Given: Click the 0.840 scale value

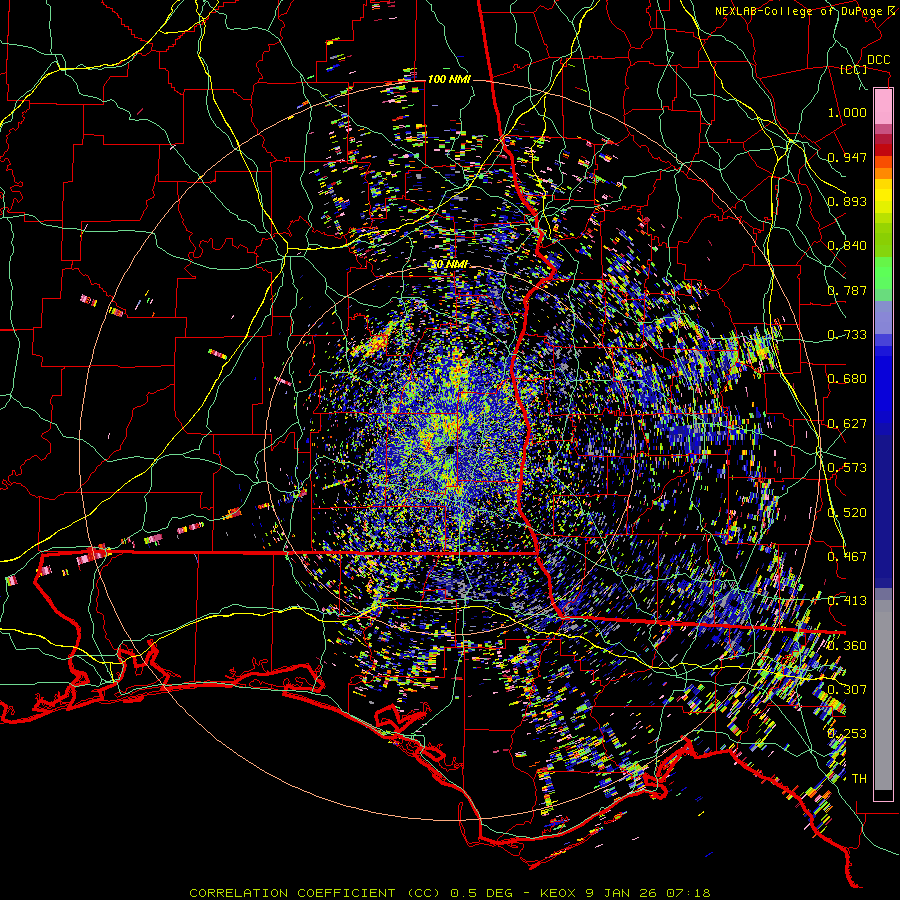Looking at the screenshot, I should [847, 246].
